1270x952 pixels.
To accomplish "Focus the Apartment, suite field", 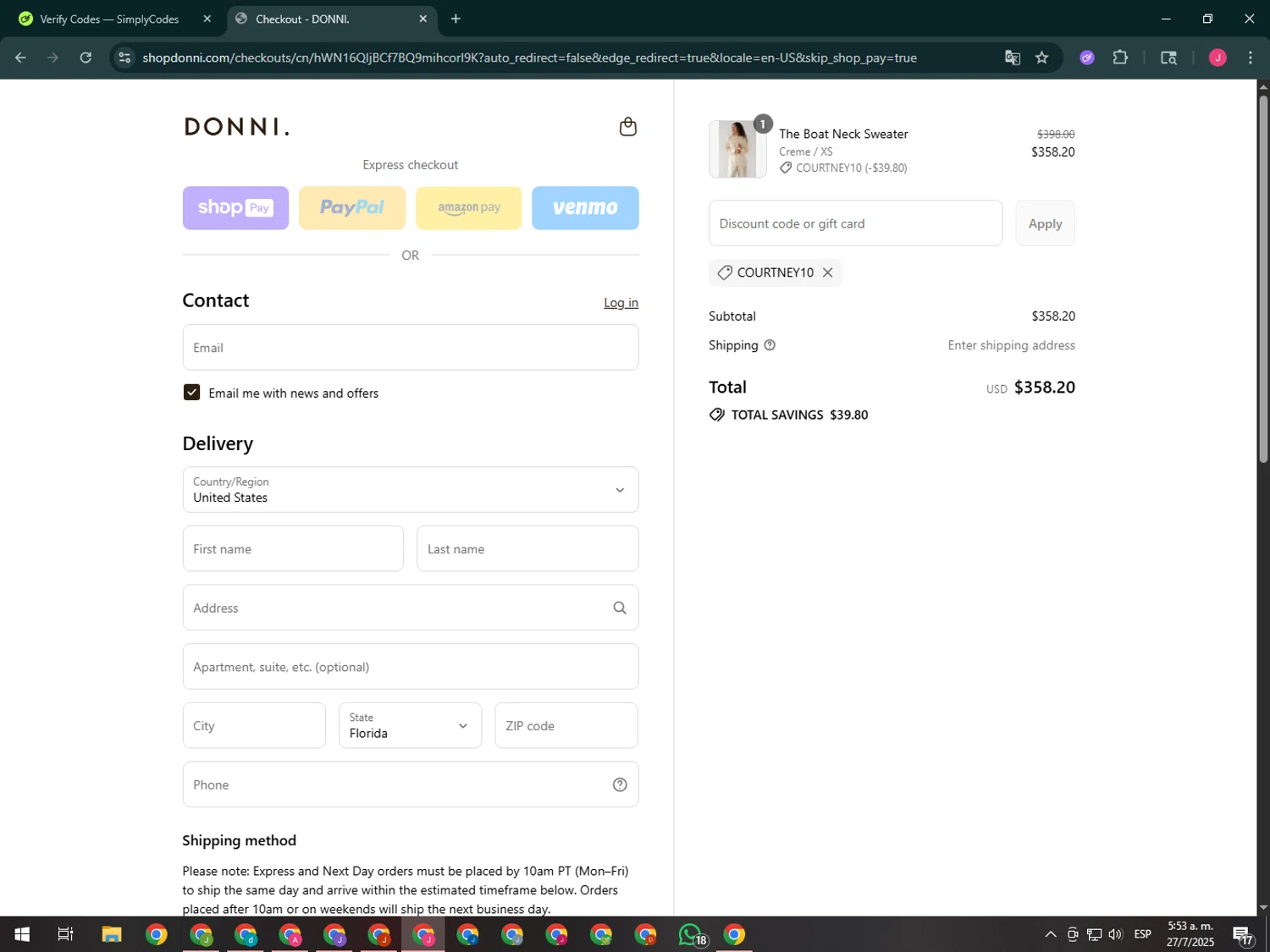I will (411, 667).
